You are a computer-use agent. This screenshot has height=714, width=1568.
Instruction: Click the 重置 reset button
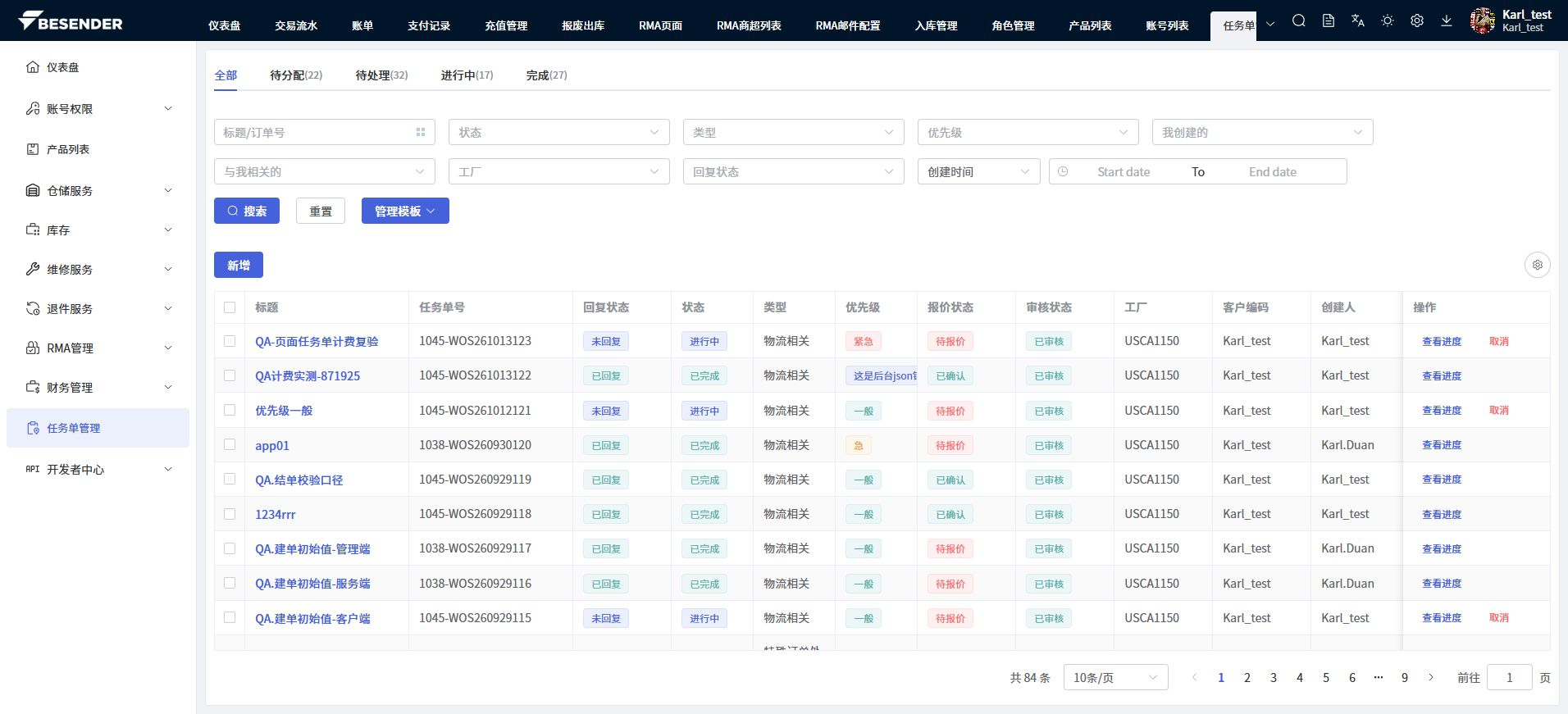pos(321,211)
